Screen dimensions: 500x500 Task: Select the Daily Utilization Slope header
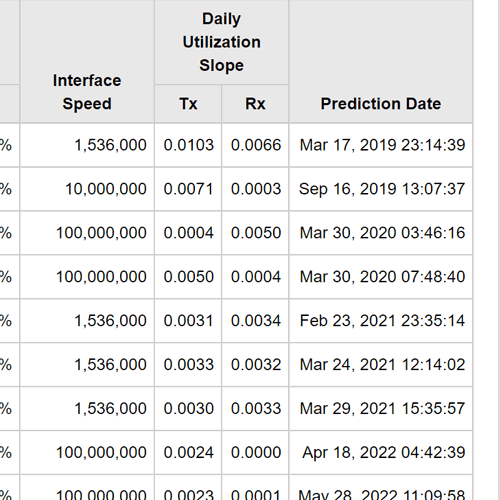click(222, 42)
